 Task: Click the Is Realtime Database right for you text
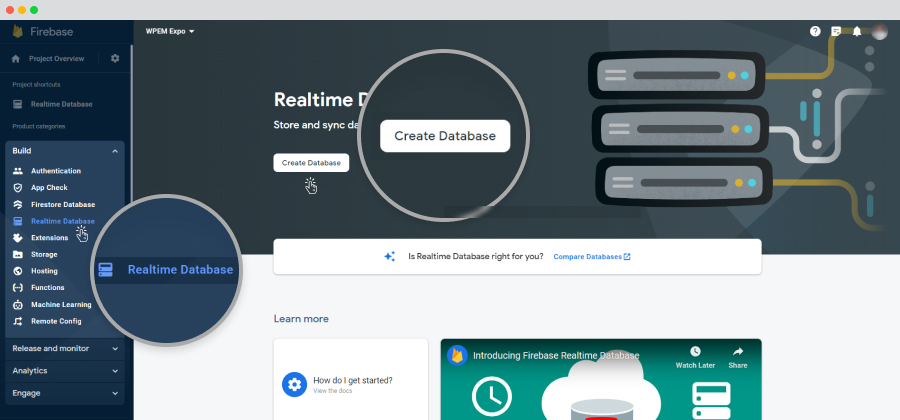475,256
